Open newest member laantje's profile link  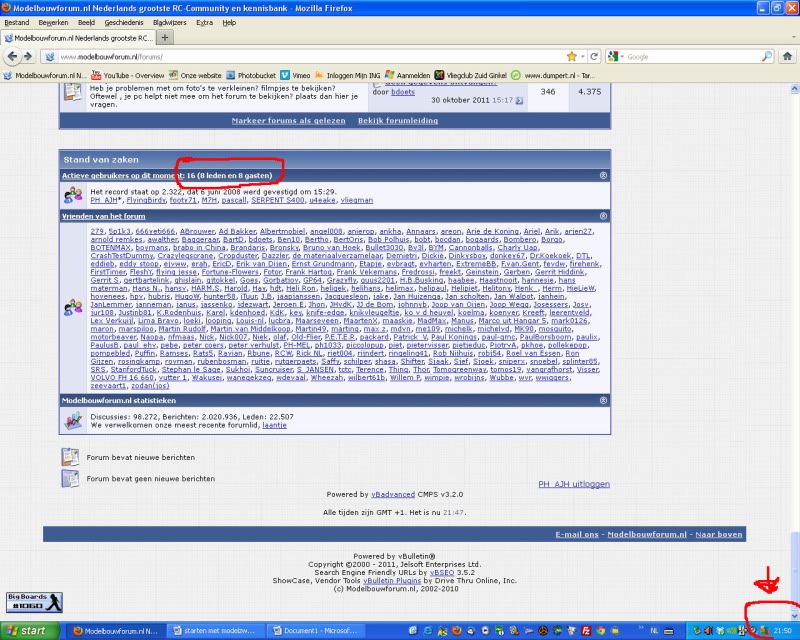[x=274, y=425]
